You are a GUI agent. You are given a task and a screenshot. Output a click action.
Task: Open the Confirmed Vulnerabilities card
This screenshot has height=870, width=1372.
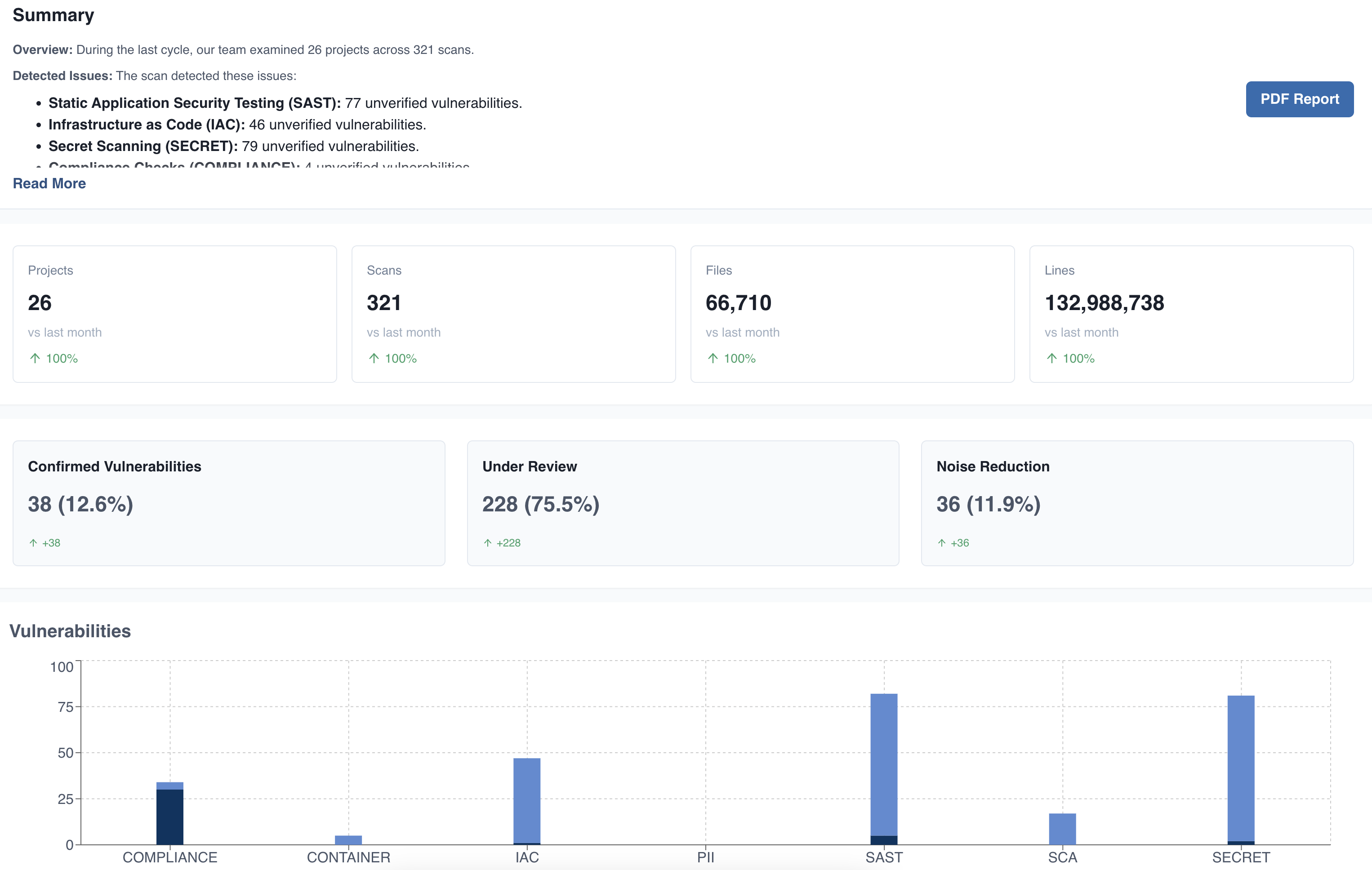pos(228,503)
